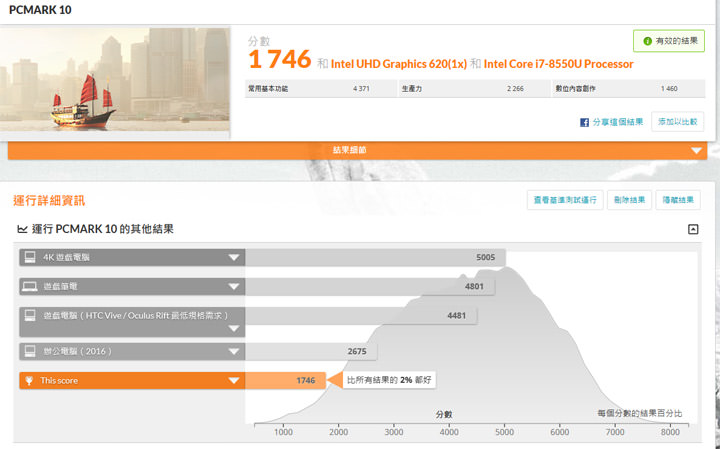Click the 添加以比較 button

click(x=678, y=121)
